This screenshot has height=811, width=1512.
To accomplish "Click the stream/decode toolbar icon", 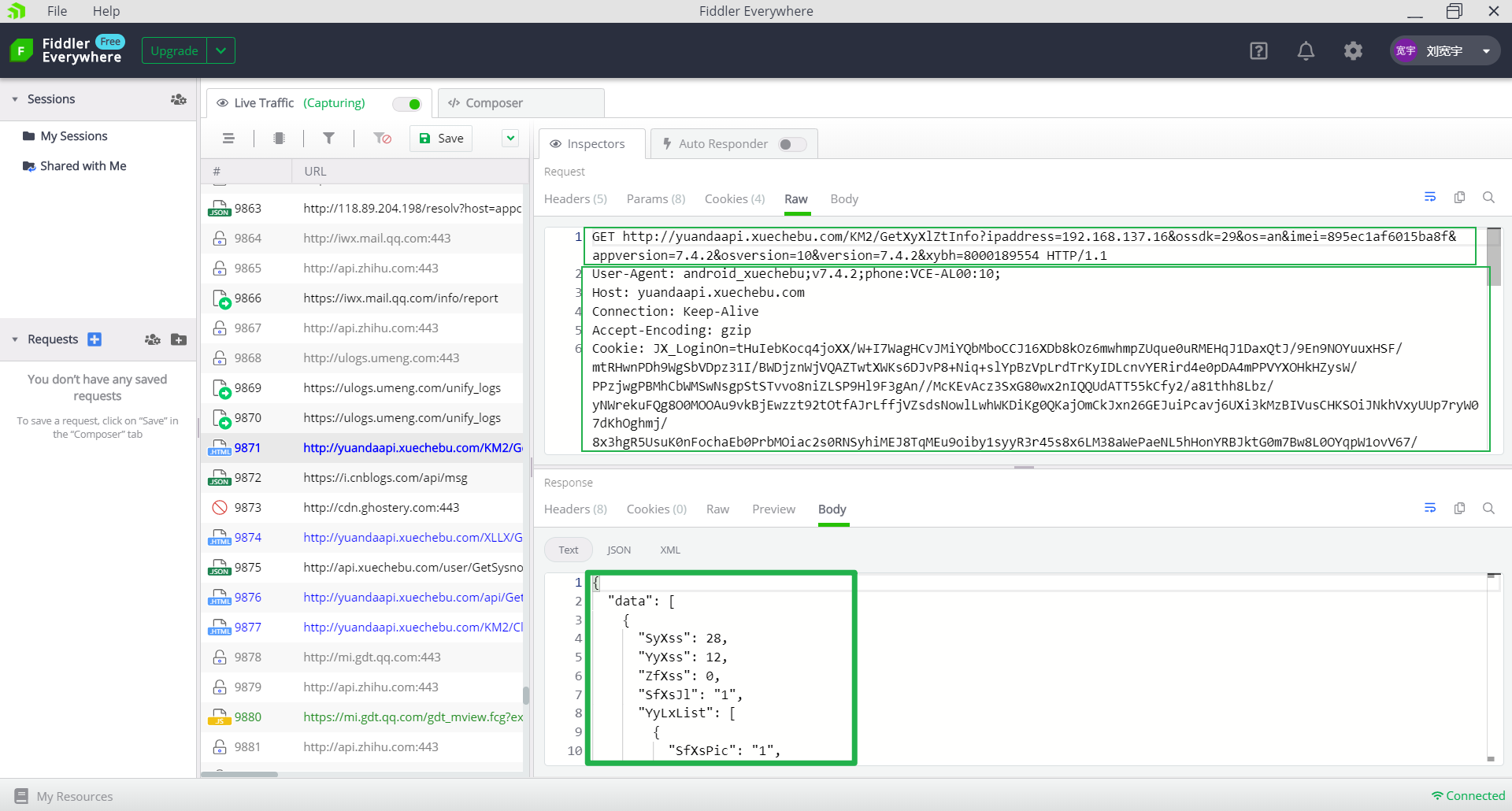I will pyautogui.click(x=279, y=139).
